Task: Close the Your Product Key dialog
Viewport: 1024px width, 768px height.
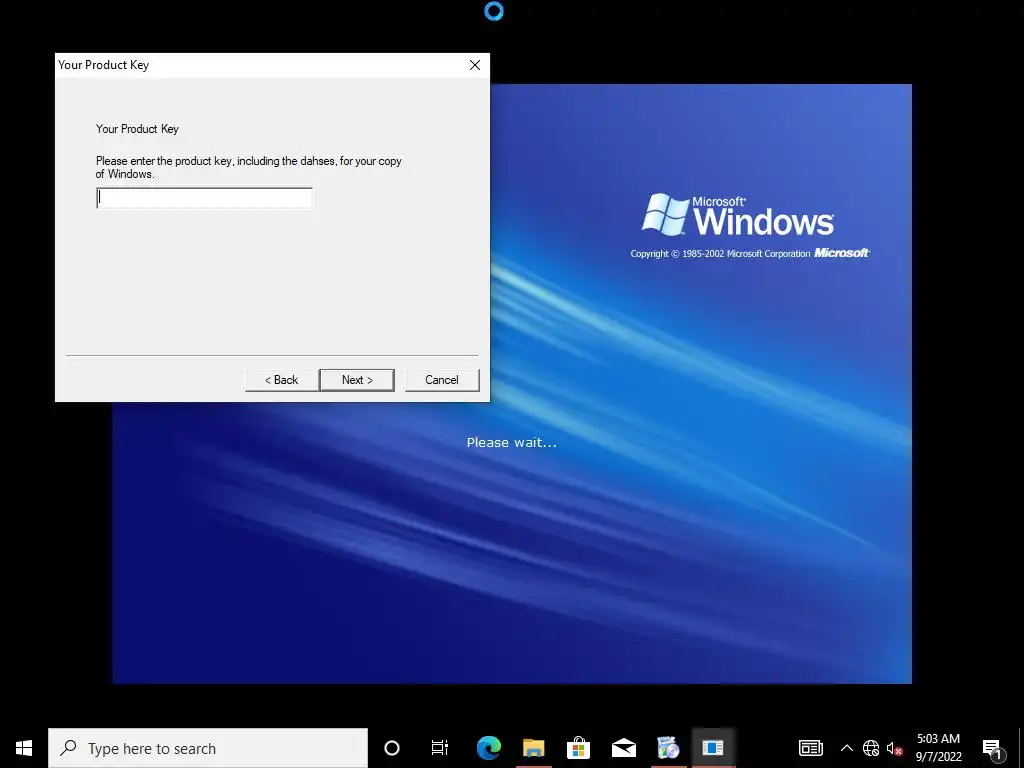Action: coord(475,65)
